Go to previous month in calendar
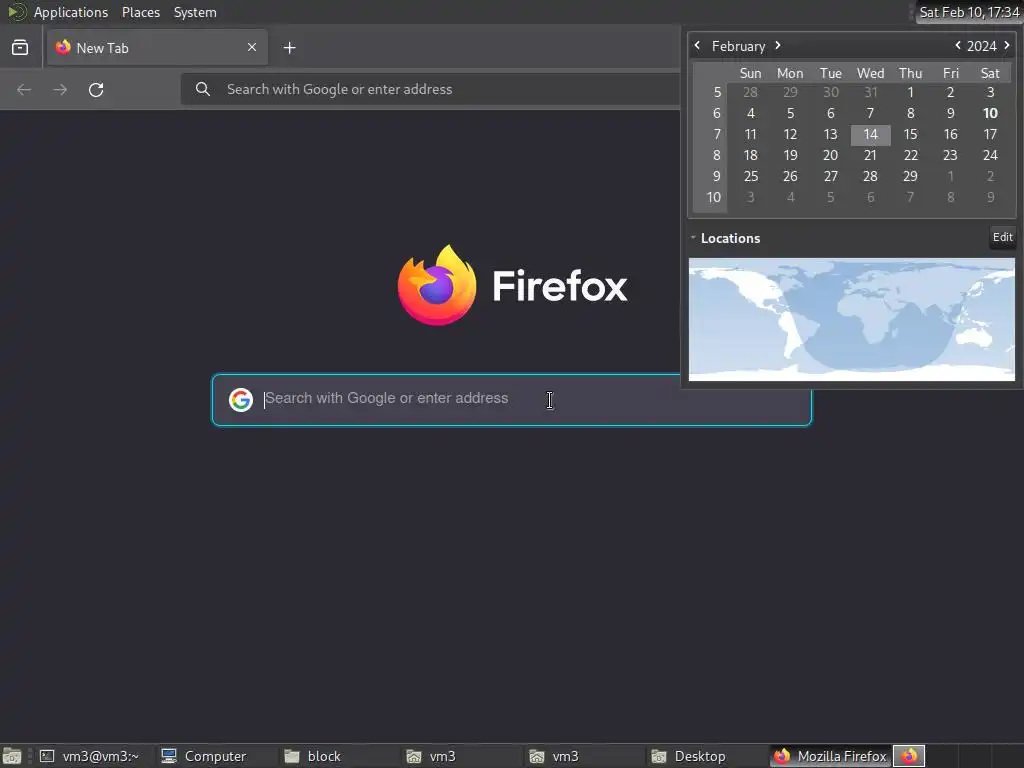This screenshot has height=768, width=1024. (x=697, y=45)
